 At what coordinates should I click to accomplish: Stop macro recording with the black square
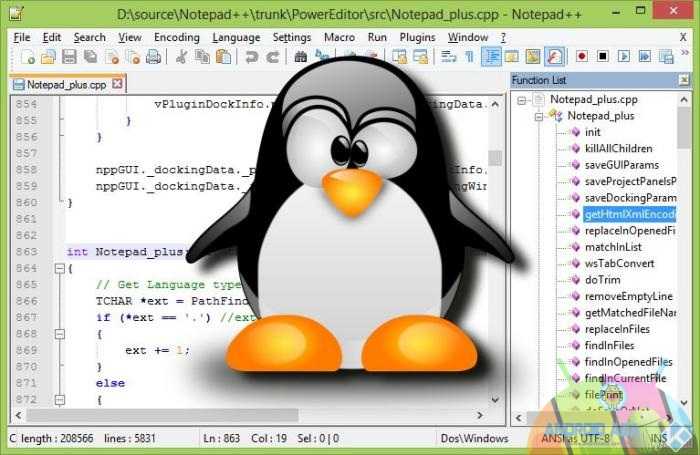pyautogui.click(x=603, y=56)
